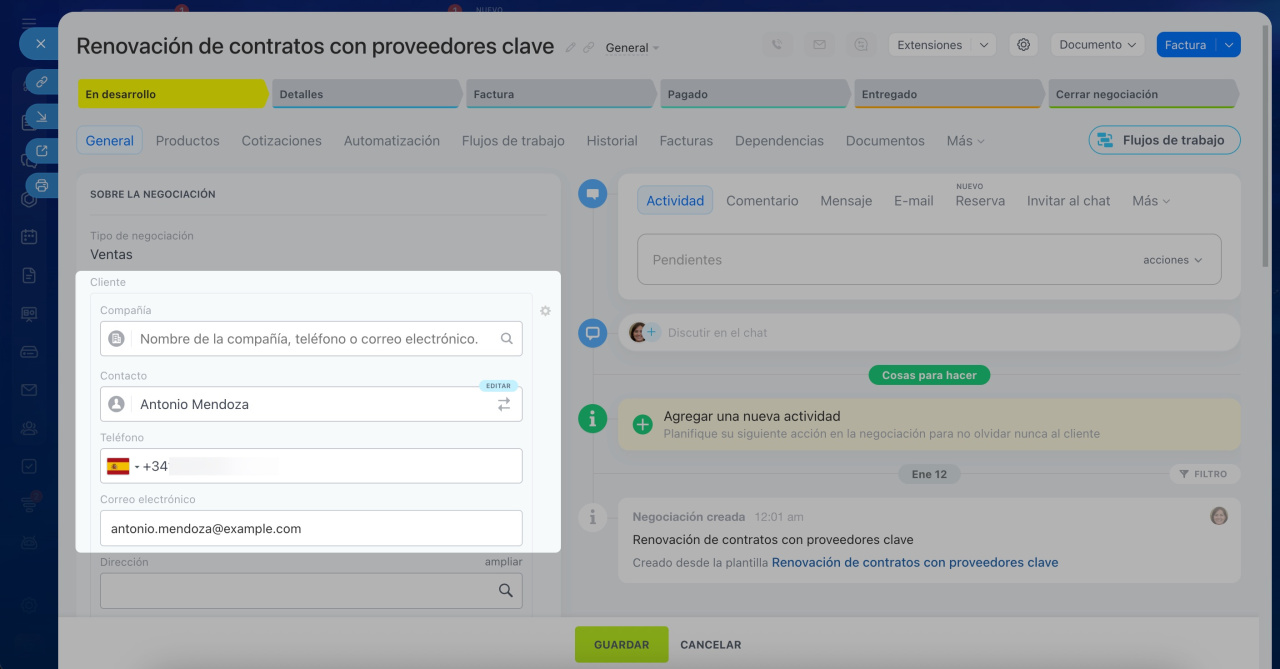Expand the acciones dropdown in Pendientes
The height and width of the screenshot is (669, 1280).
point(1172,260)
